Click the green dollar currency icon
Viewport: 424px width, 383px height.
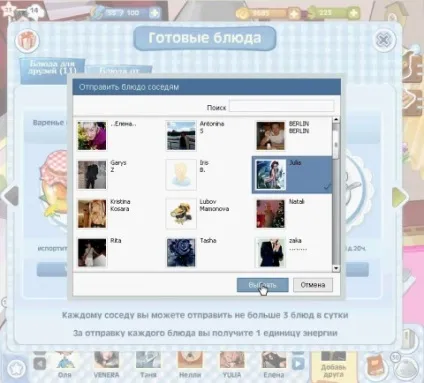click(311, 13)
